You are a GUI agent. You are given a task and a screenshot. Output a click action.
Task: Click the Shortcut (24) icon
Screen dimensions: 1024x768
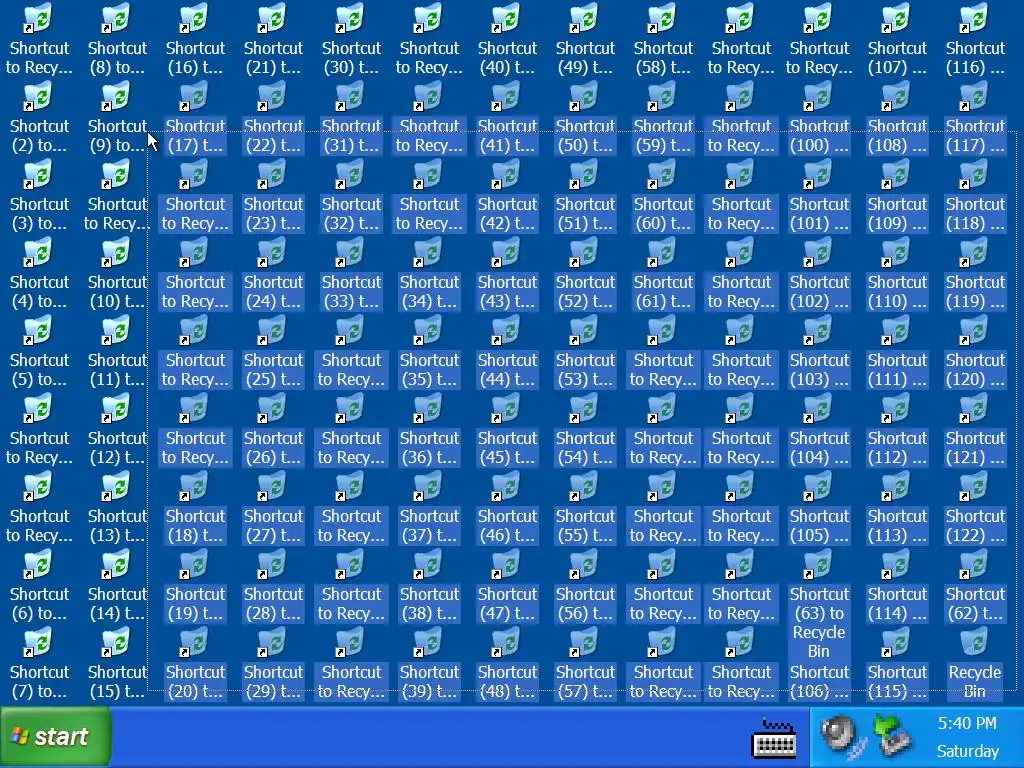click(x=273, y=252)
